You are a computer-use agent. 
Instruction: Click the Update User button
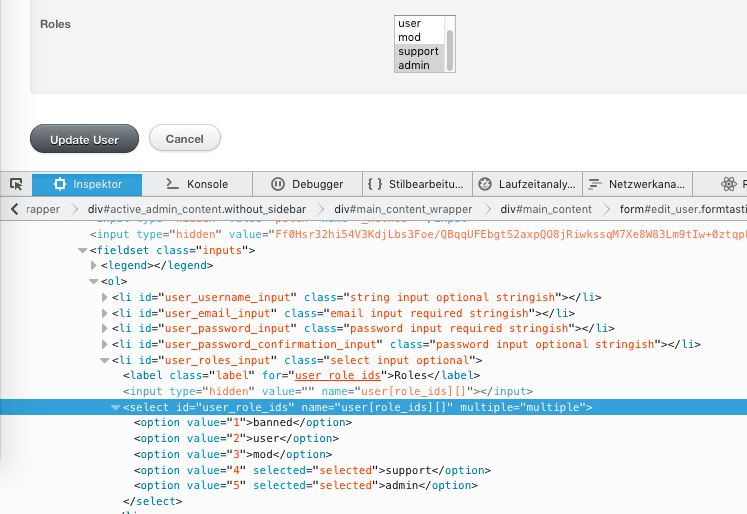(x=84, y=139)
